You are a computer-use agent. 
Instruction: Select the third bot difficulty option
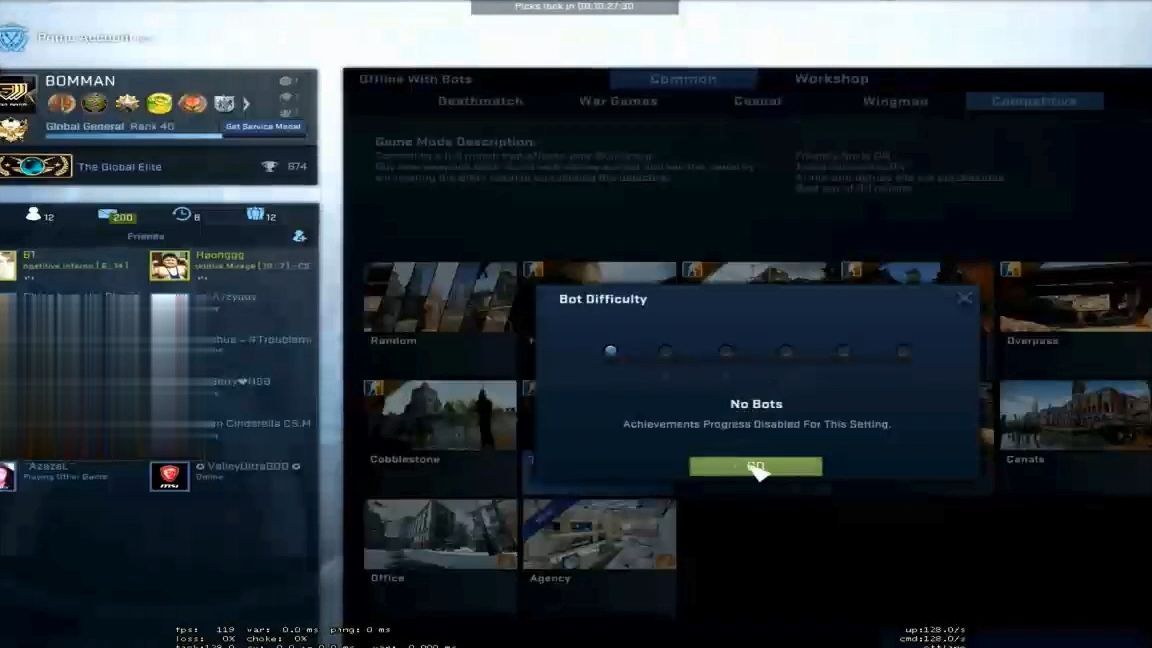point(726,351)
